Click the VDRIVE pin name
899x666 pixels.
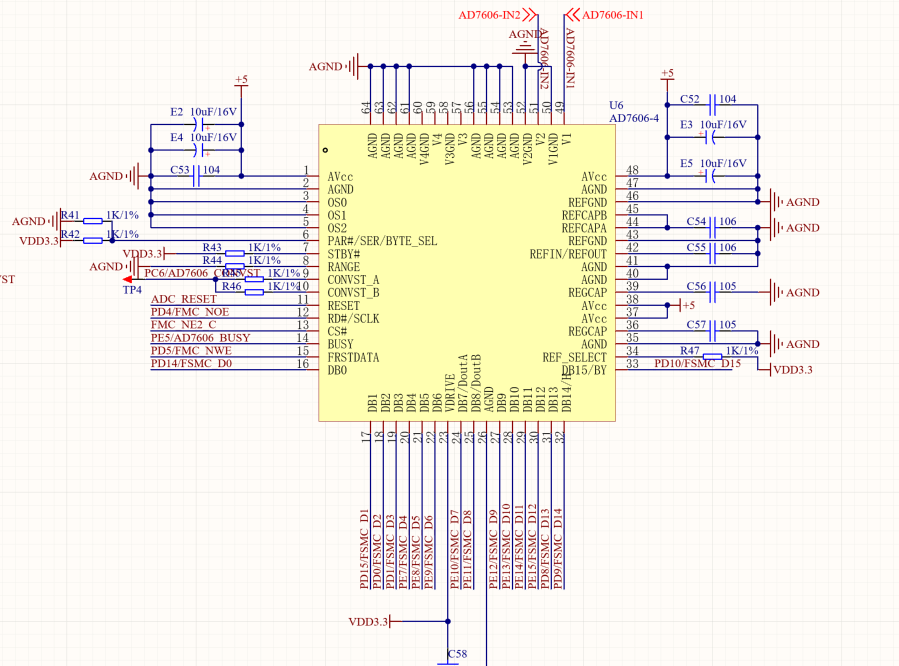[450, 393]
